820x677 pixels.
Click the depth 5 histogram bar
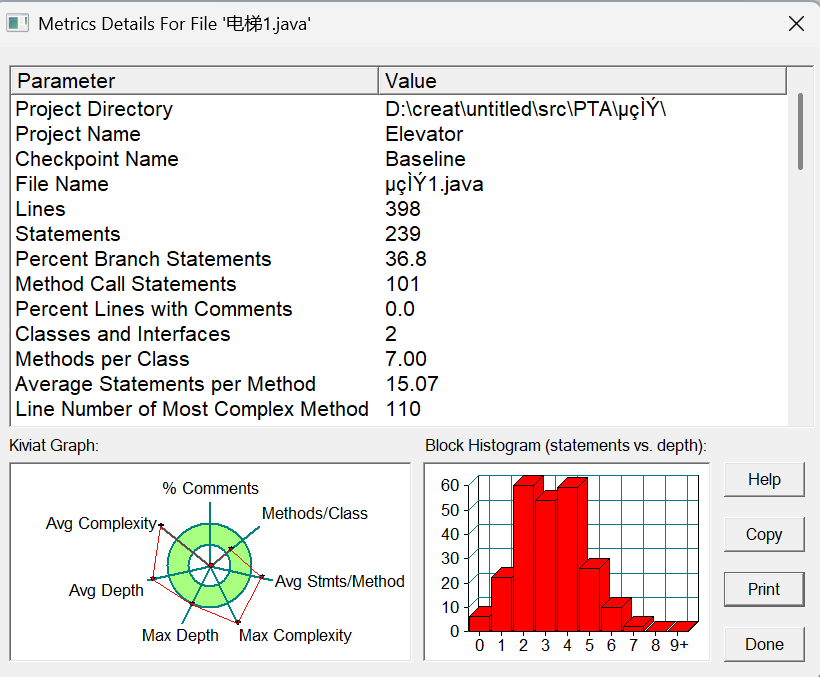click(590, 600)
